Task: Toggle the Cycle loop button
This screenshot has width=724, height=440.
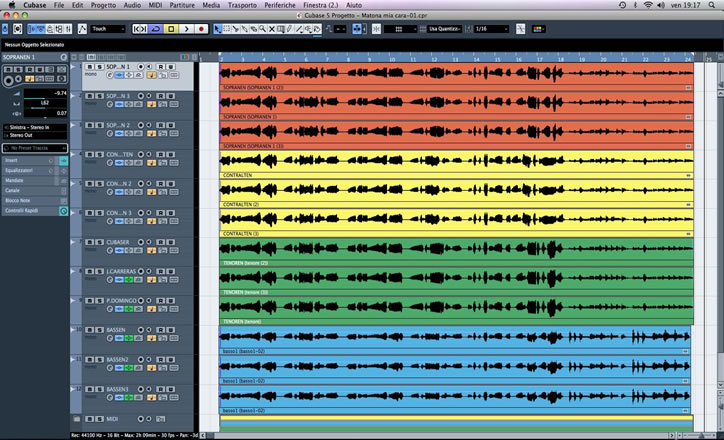Action: (156, 29)
